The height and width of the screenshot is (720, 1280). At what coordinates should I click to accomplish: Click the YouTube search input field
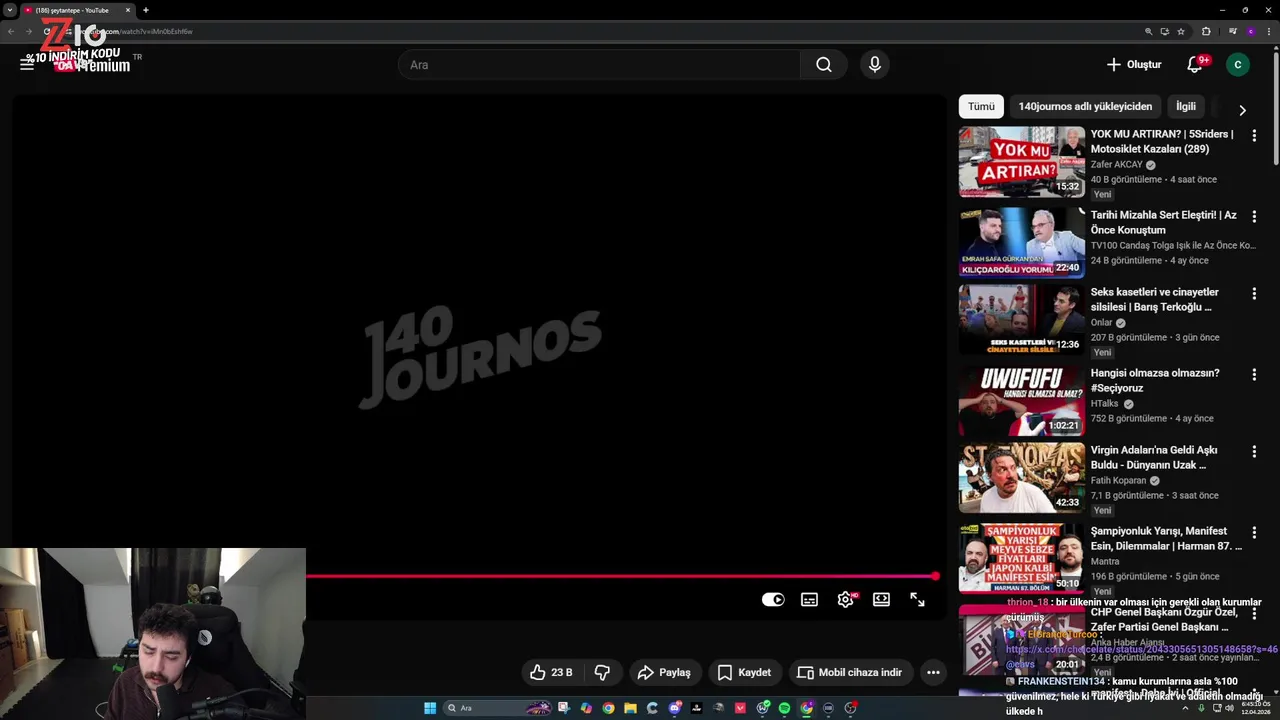[599, 65]
